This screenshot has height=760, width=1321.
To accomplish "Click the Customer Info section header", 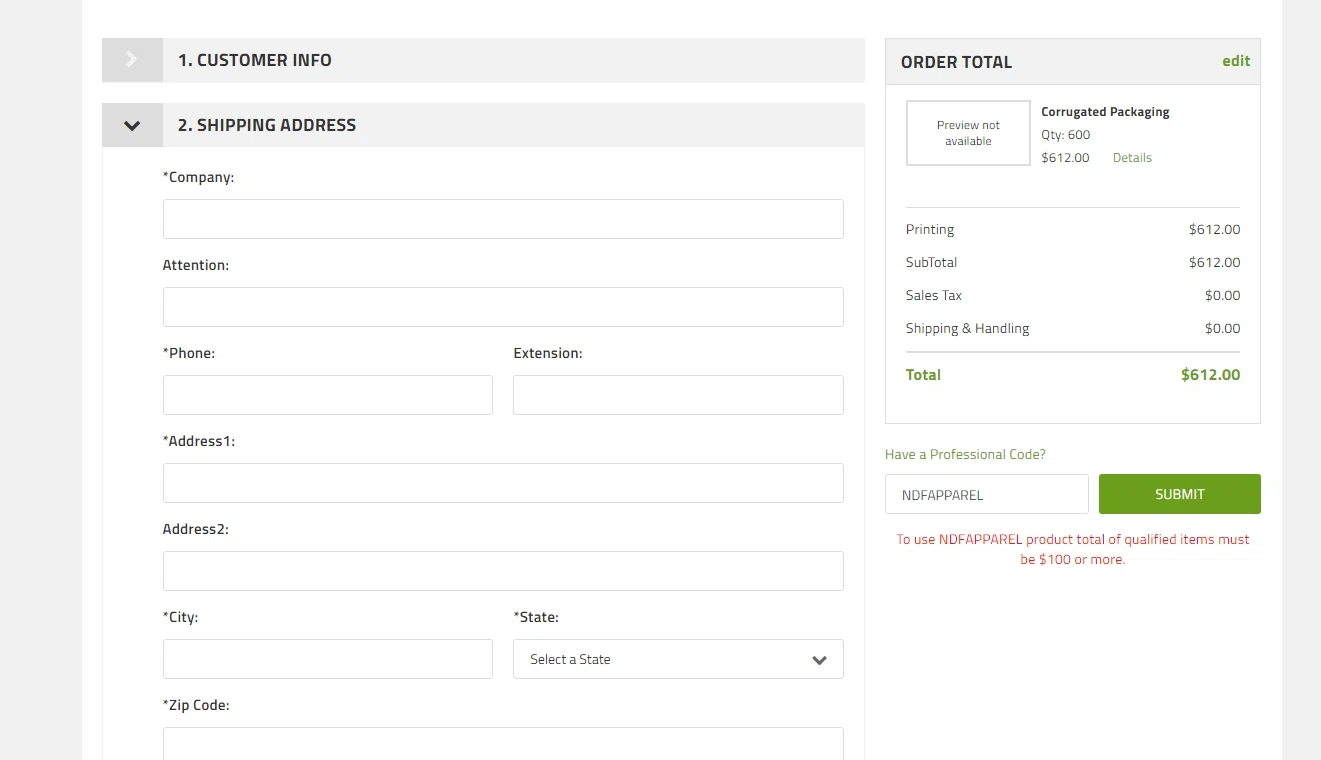I will [x=254, y=60].
